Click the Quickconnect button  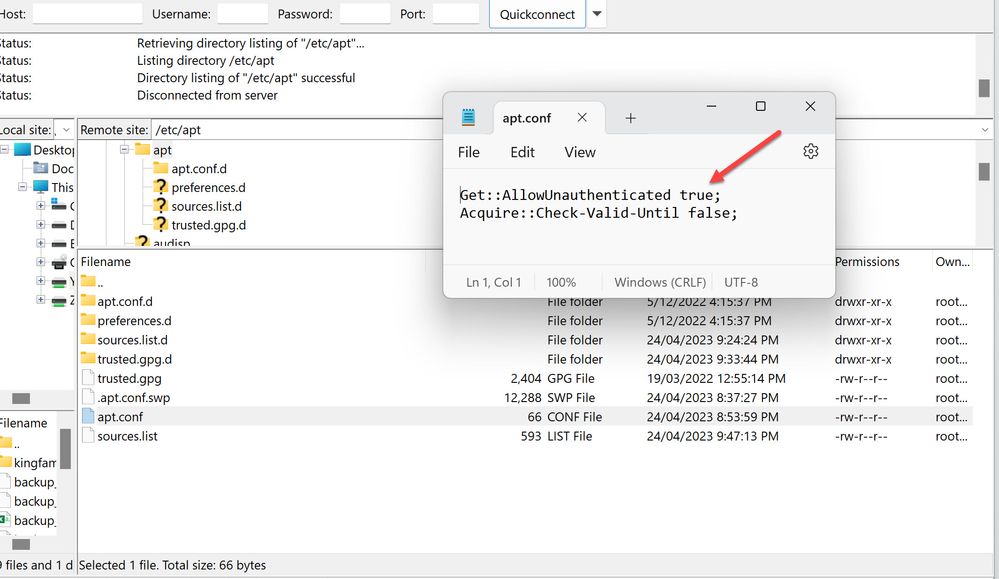[537, 14]
